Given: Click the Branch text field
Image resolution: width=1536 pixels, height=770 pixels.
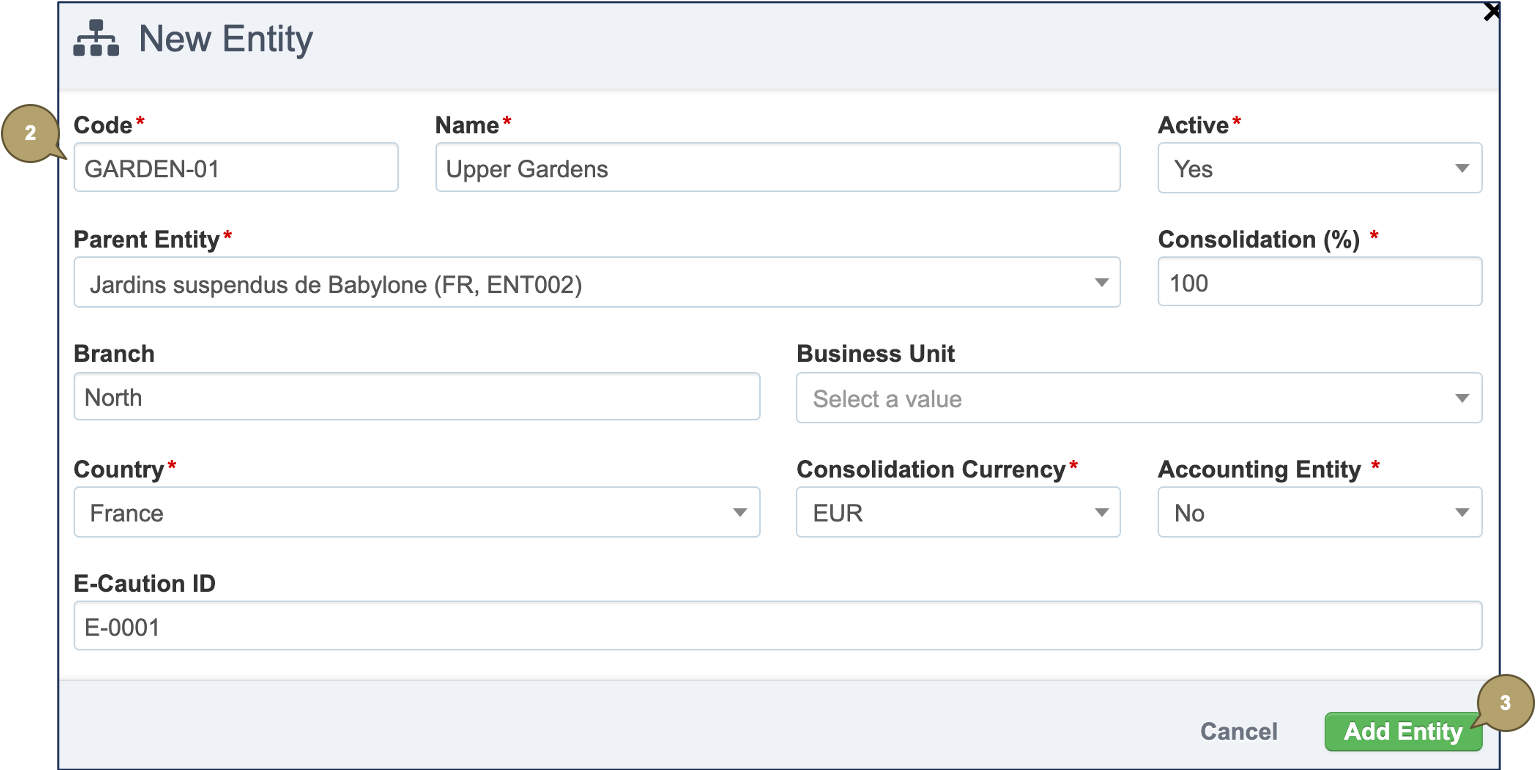Looking at the screenshot, I should point(416,398).
